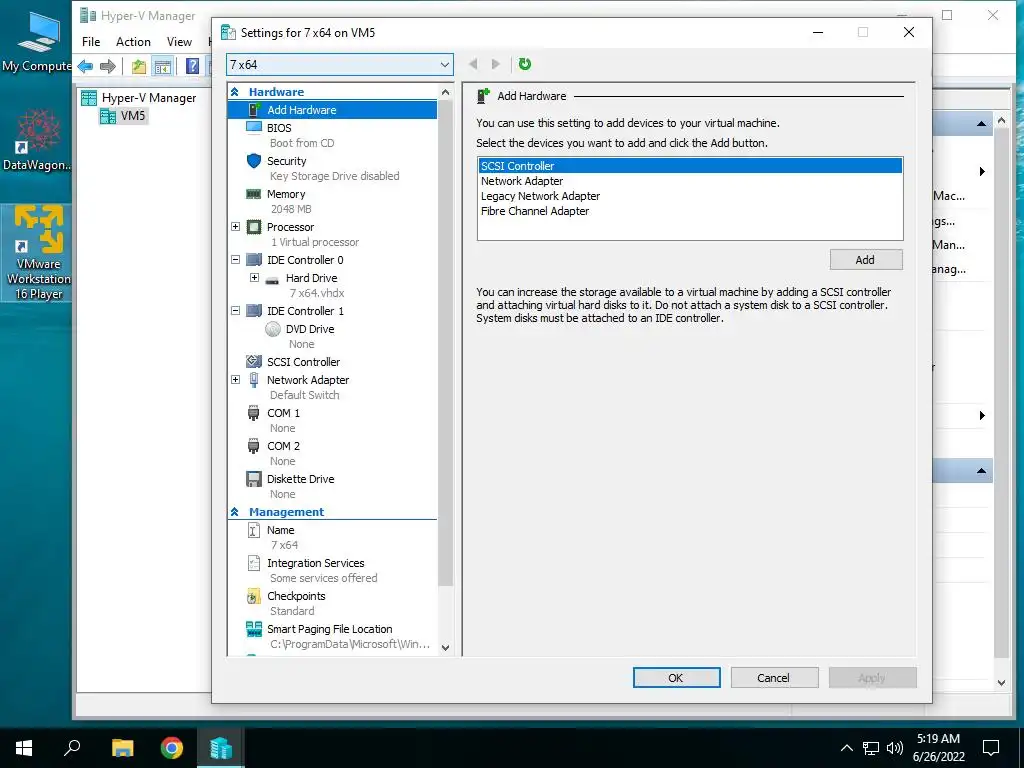1024x768 pixels.
Task: Open the Action menu
Action: tap(133, 42)
